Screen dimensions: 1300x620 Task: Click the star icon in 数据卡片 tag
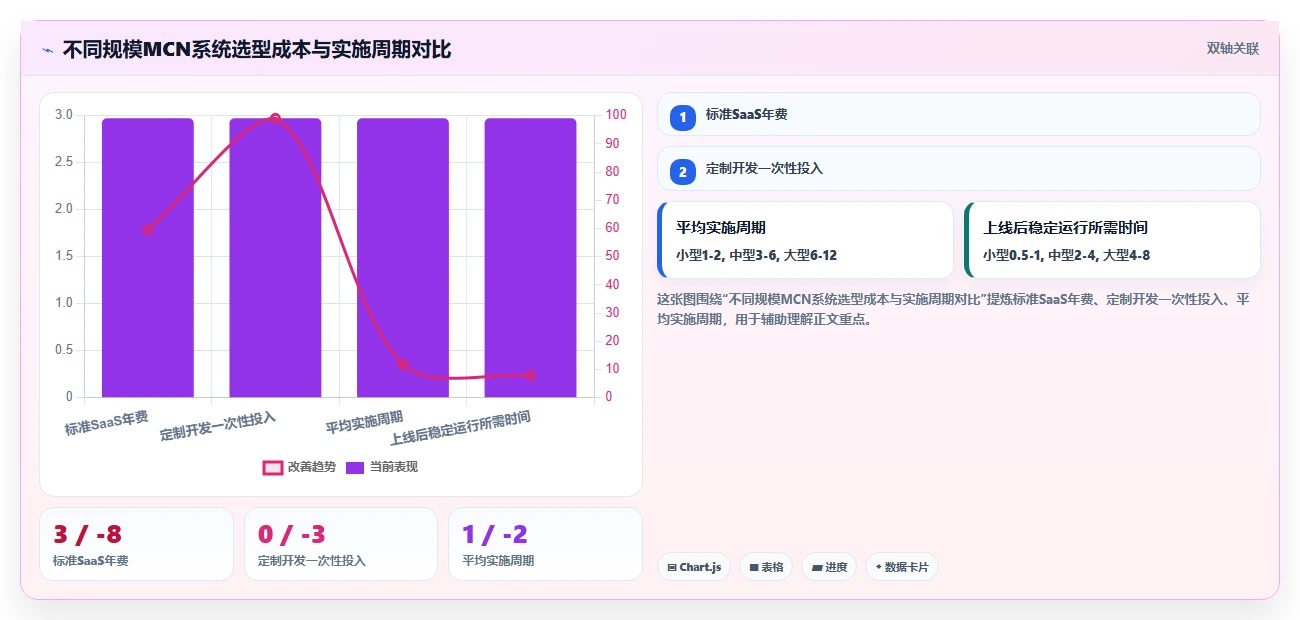click(878, 567)
